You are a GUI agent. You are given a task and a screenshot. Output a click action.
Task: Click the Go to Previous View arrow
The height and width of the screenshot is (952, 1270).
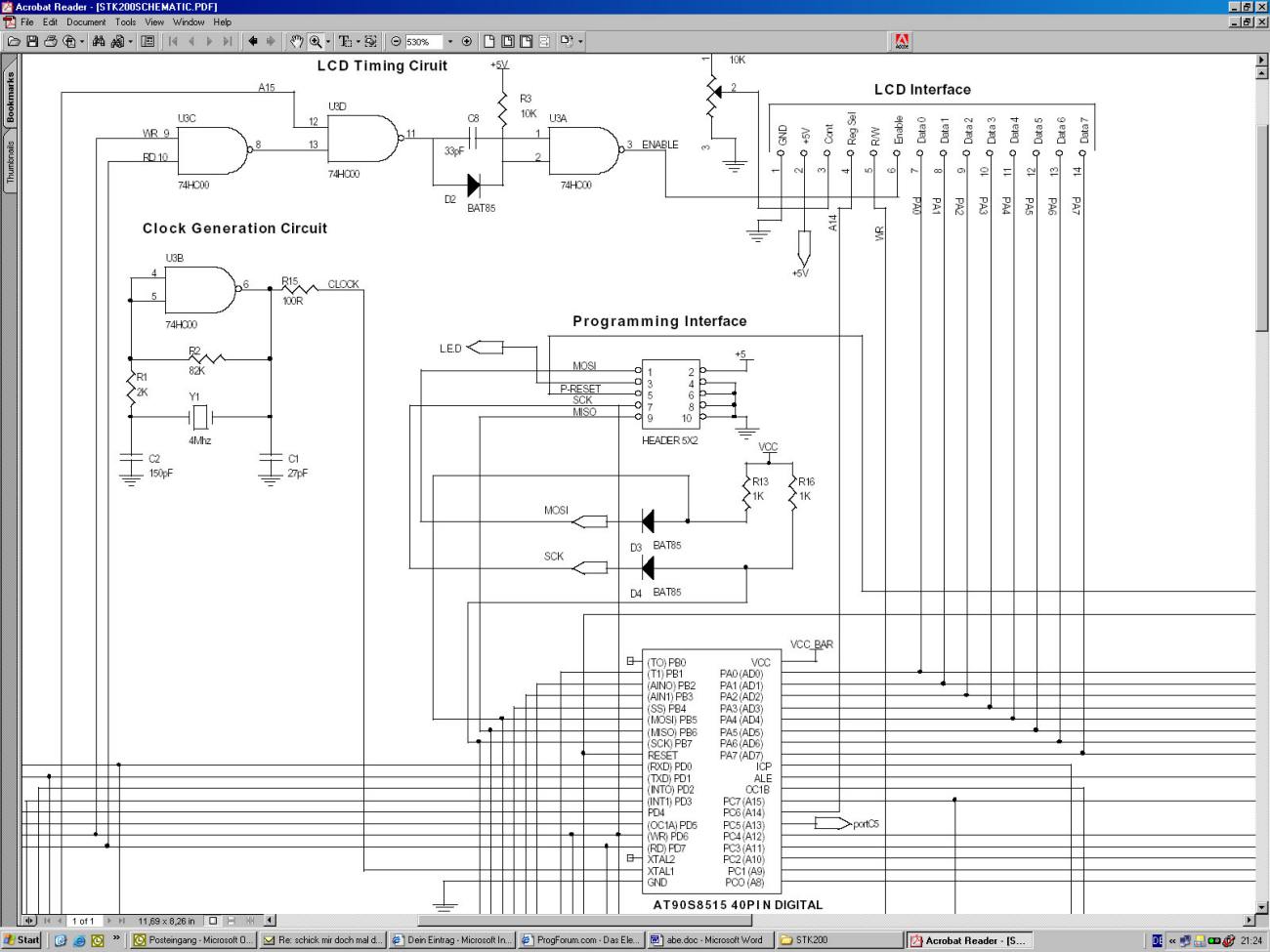(253, 41)
